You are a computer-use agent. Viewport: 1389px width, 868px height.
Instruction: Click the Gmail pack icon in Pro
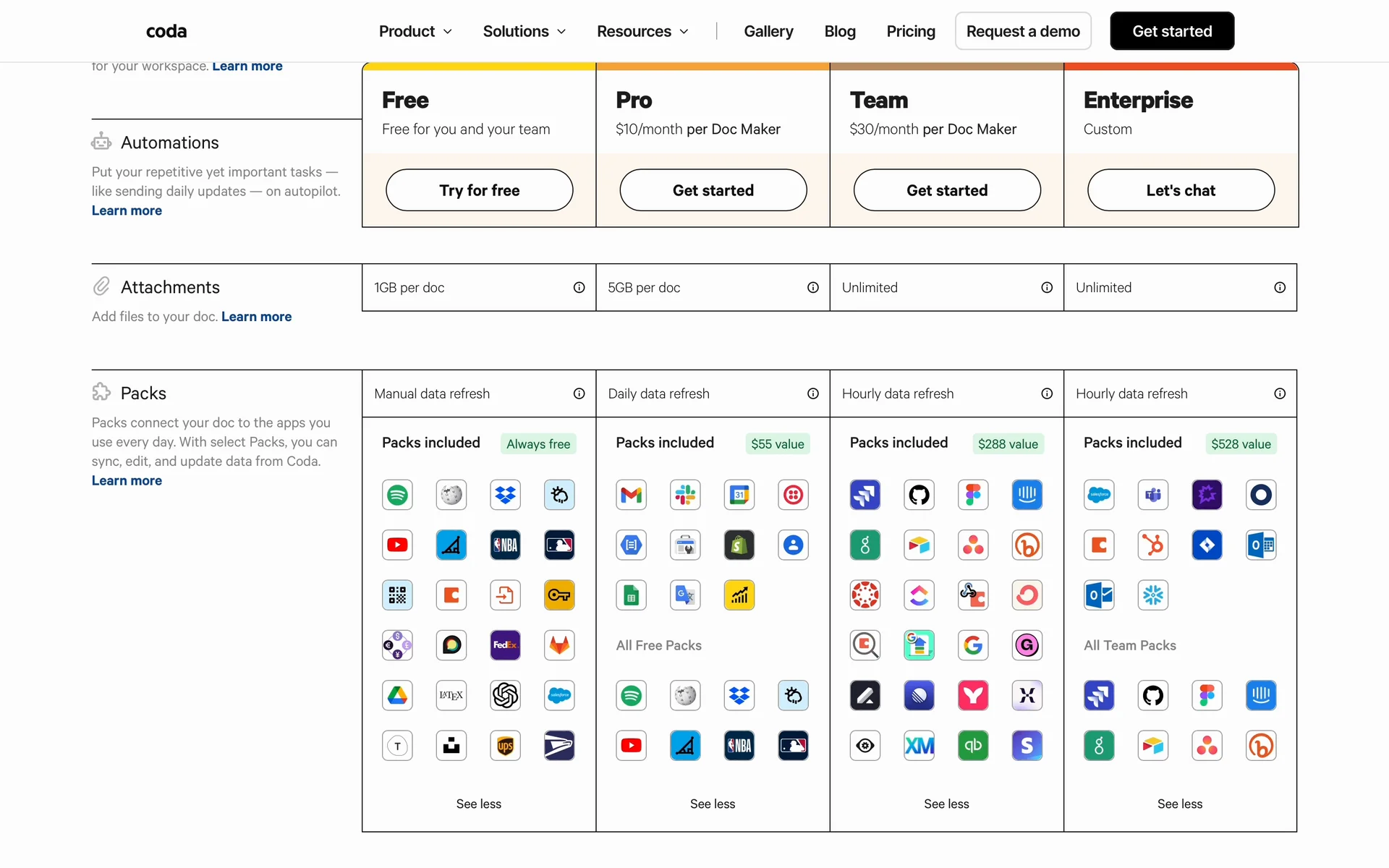click(631, 495)
